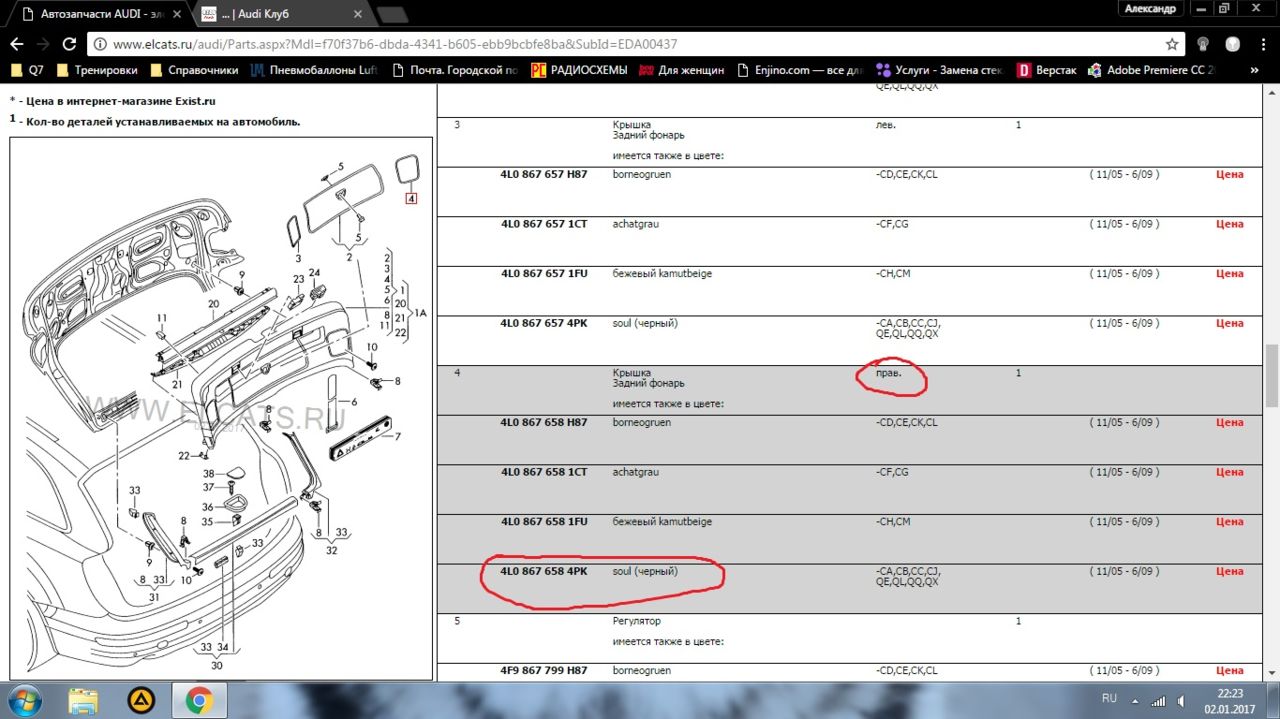Click the 'прав.' side label in row 4
The height and width of the screenshot is (719, 1280).
coord(888,373)
